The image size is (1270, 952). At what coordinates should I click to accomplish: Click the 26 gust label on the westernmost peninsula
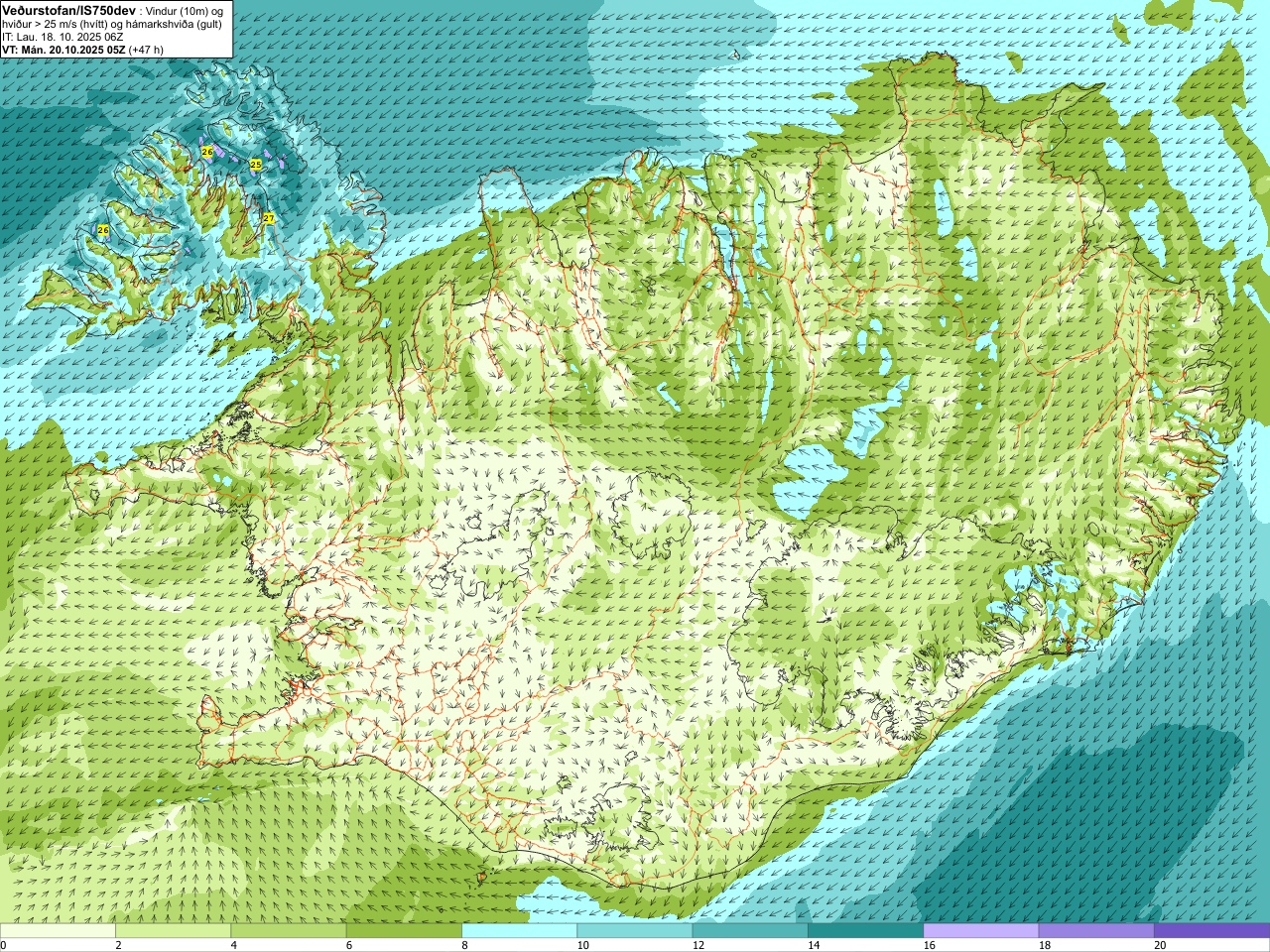[x=103, y=230]
